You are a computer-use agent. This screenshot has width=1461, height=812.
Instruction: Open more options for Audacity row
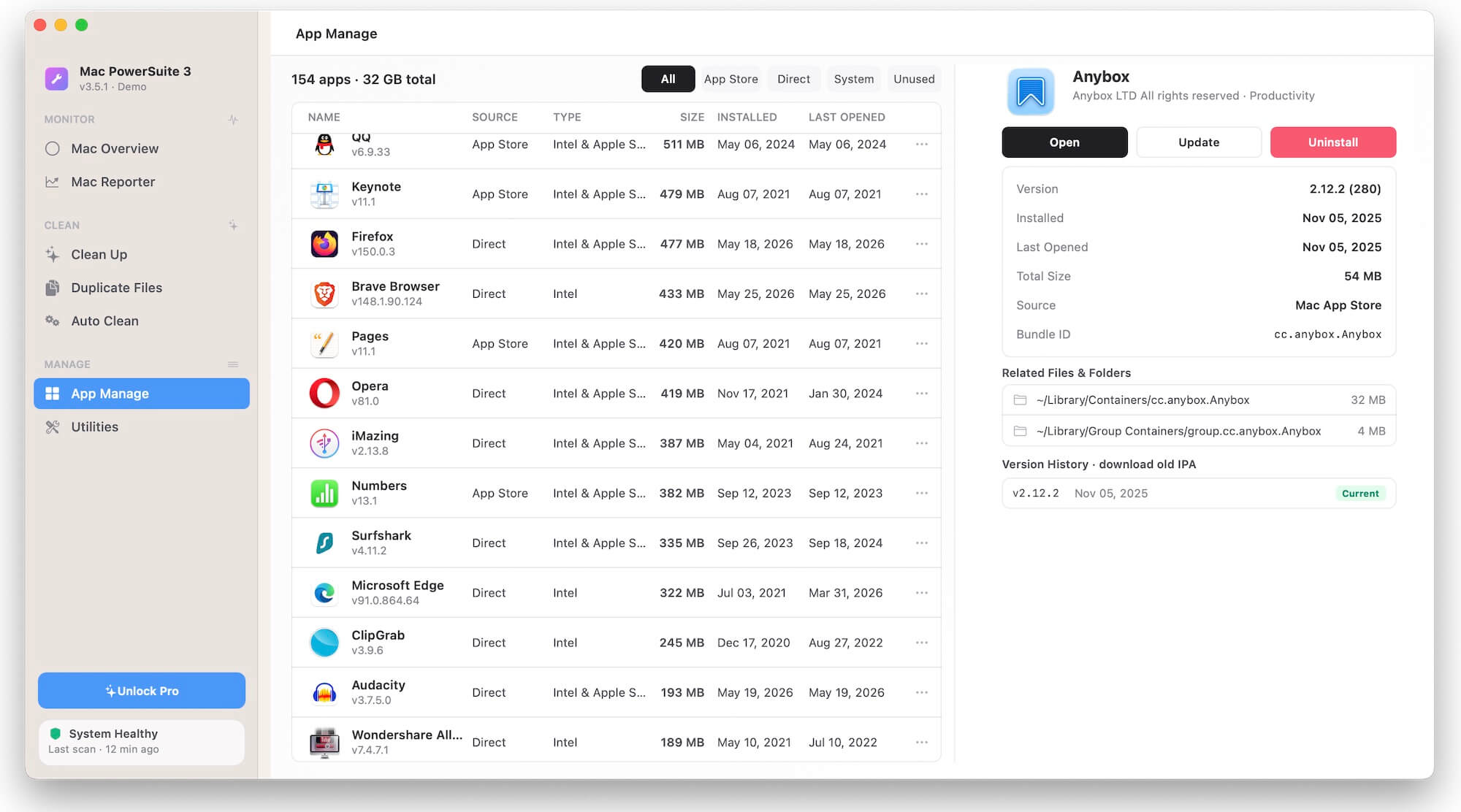922,692
